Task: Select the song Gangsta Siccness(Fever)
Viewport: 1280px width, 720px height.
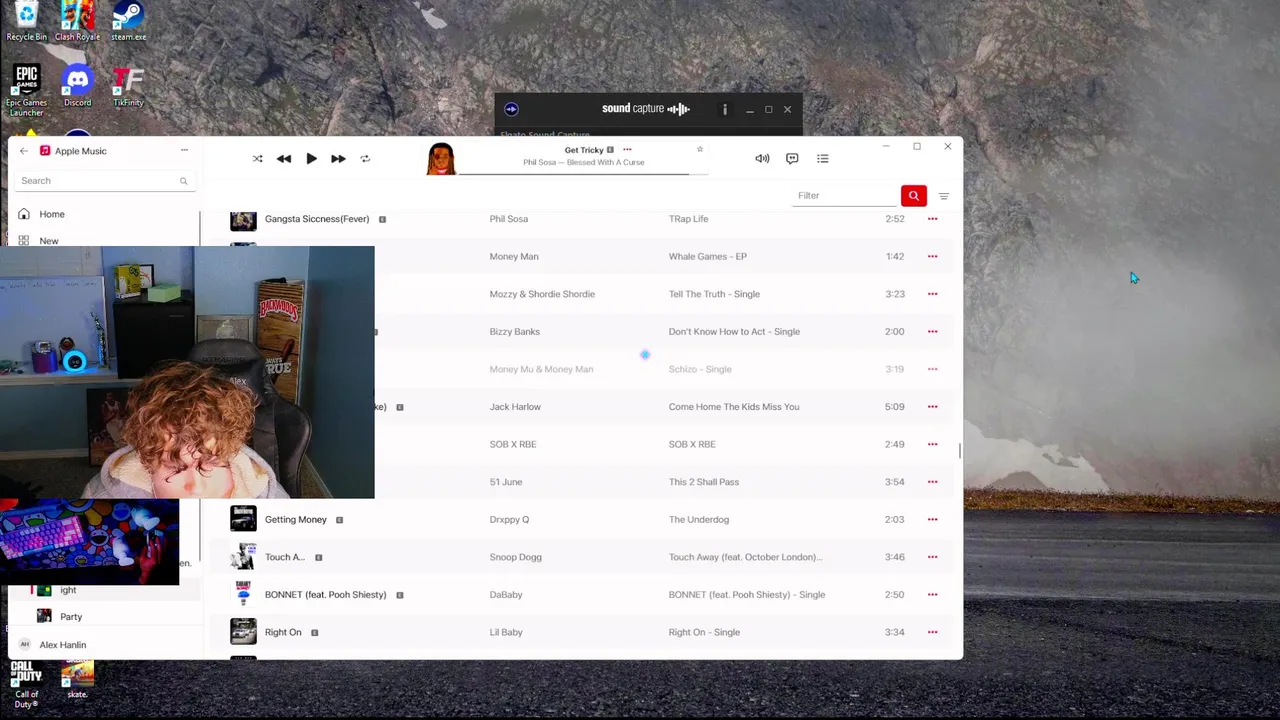Action: [x=317, y=219]
